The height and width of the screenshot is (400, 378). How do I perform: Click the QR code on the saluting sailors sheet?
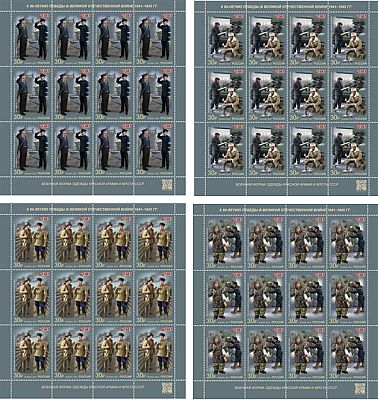pos(167,185)
